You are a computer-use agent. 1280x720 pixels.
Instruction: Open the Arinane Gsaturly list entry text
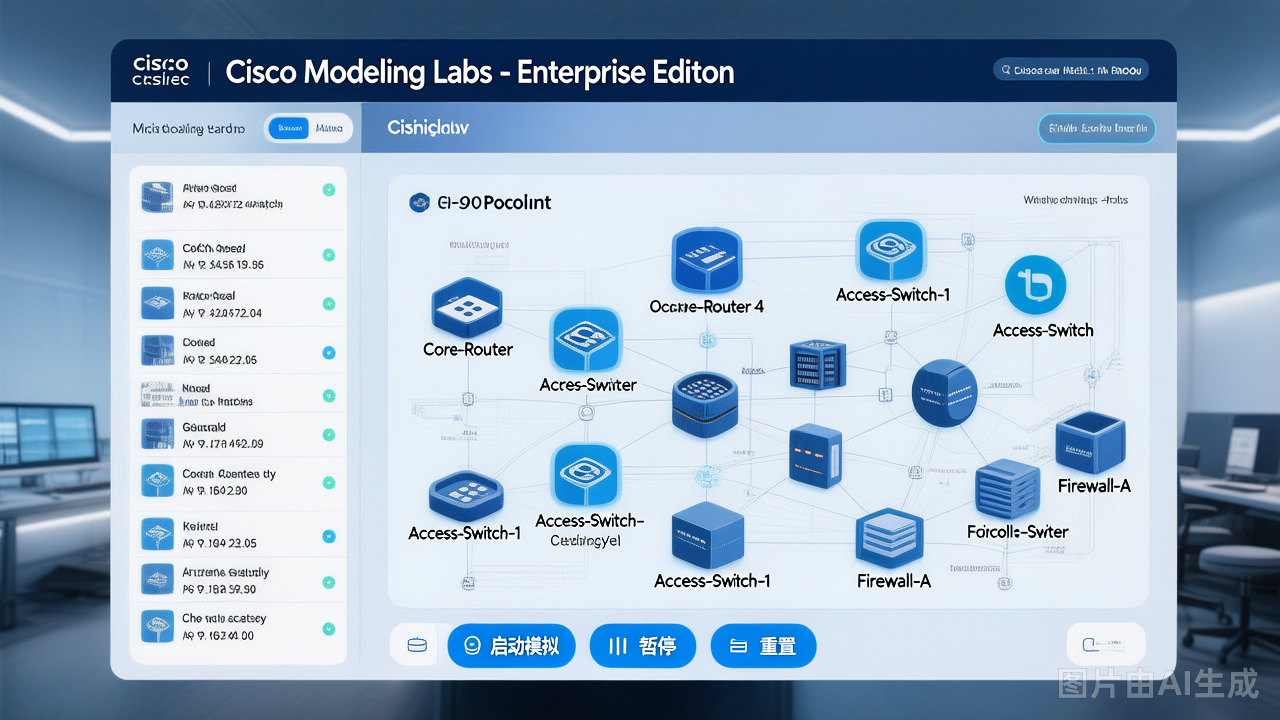pyautogui.click(x=225, y=581)
